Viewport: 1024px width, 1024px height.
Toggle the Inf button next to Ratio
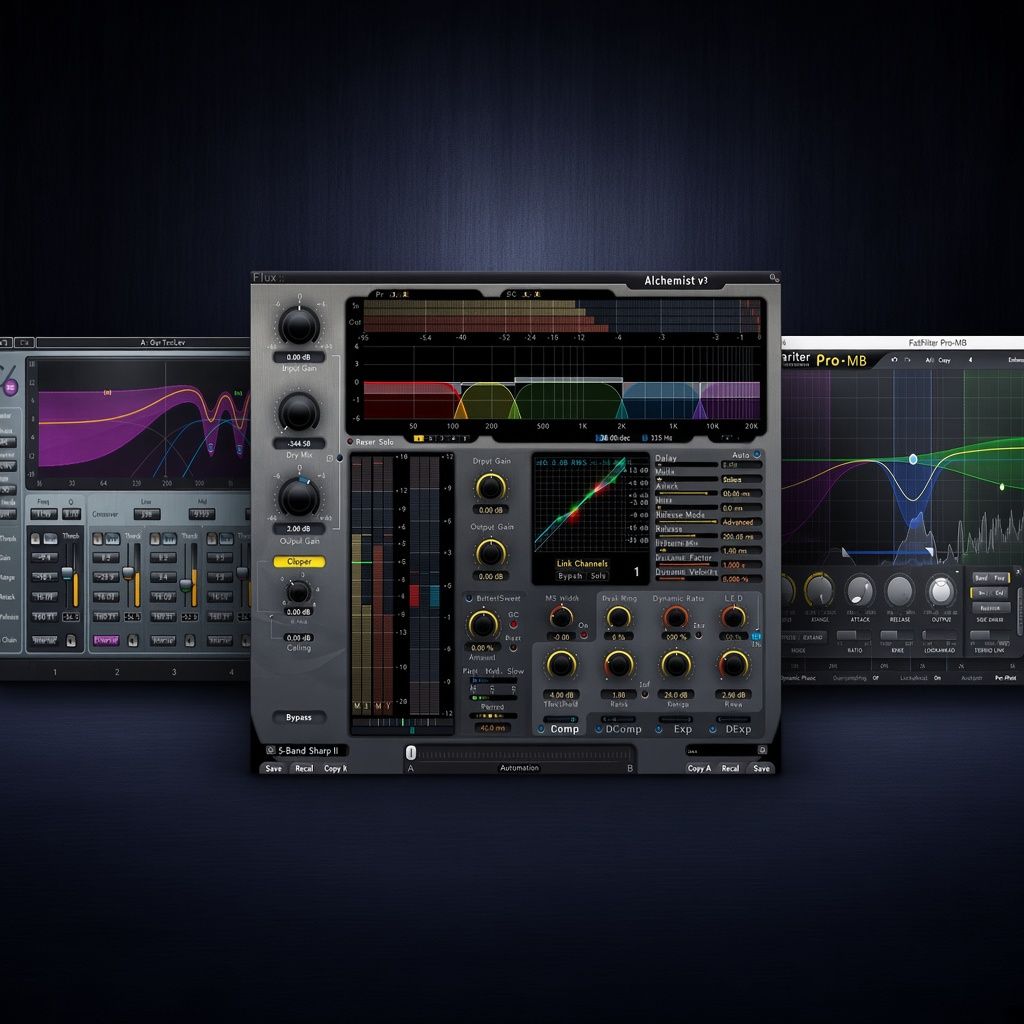coord(644,695)
